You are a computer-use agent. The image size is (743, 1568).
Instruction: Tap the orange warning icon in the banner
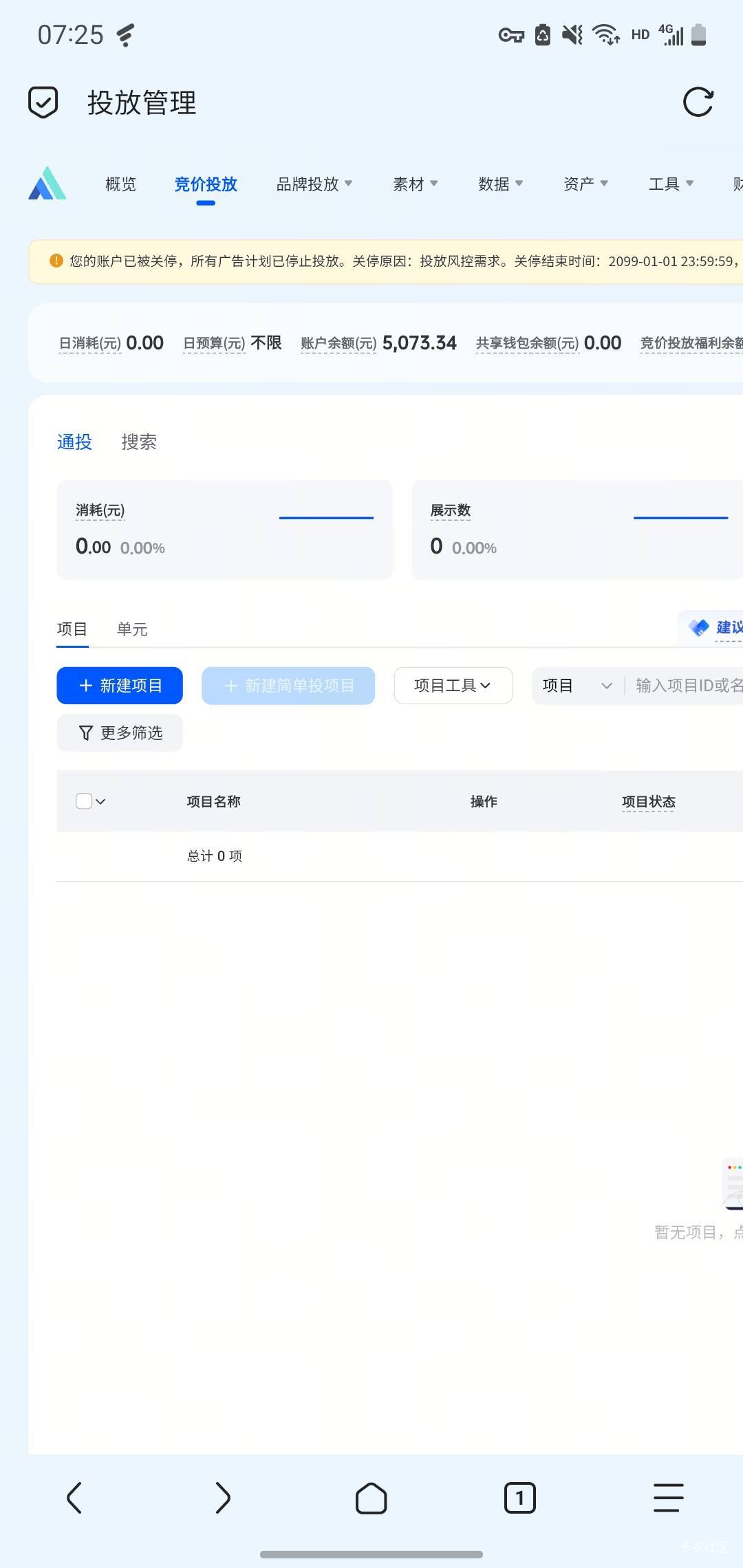pos(56,261)
